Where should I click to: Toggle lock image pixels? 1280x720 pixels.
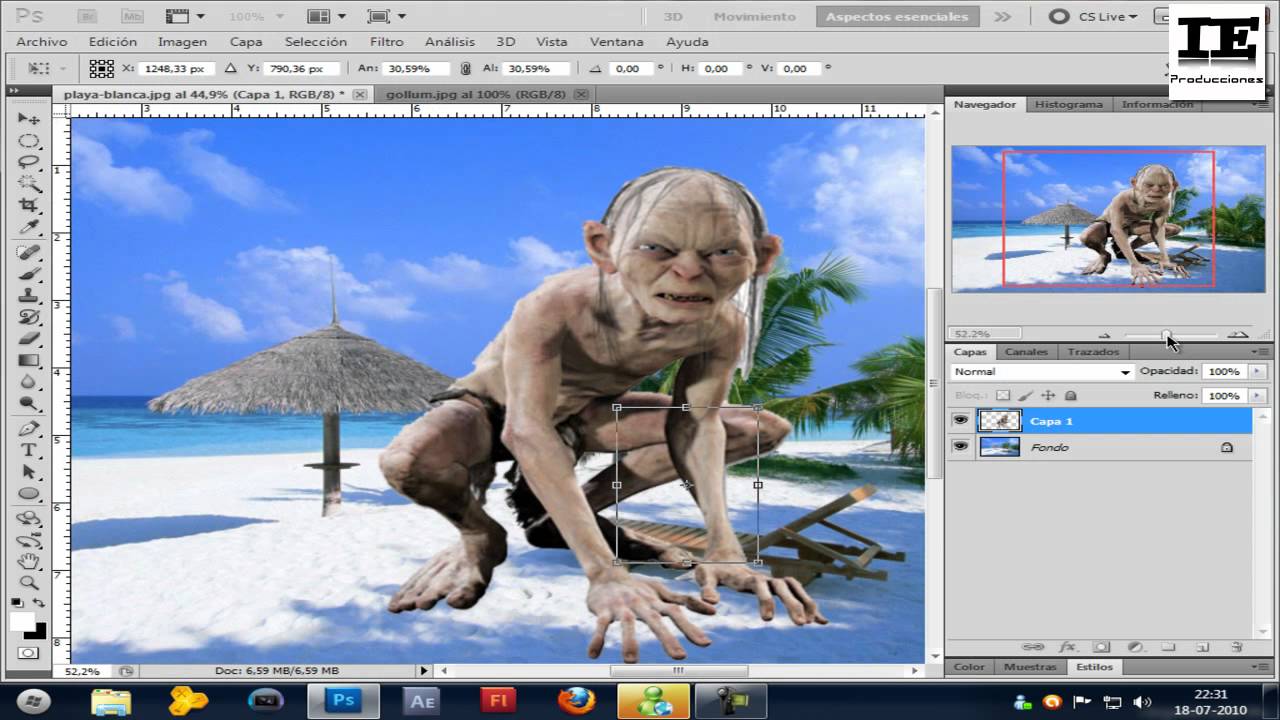coord(1026,396)
